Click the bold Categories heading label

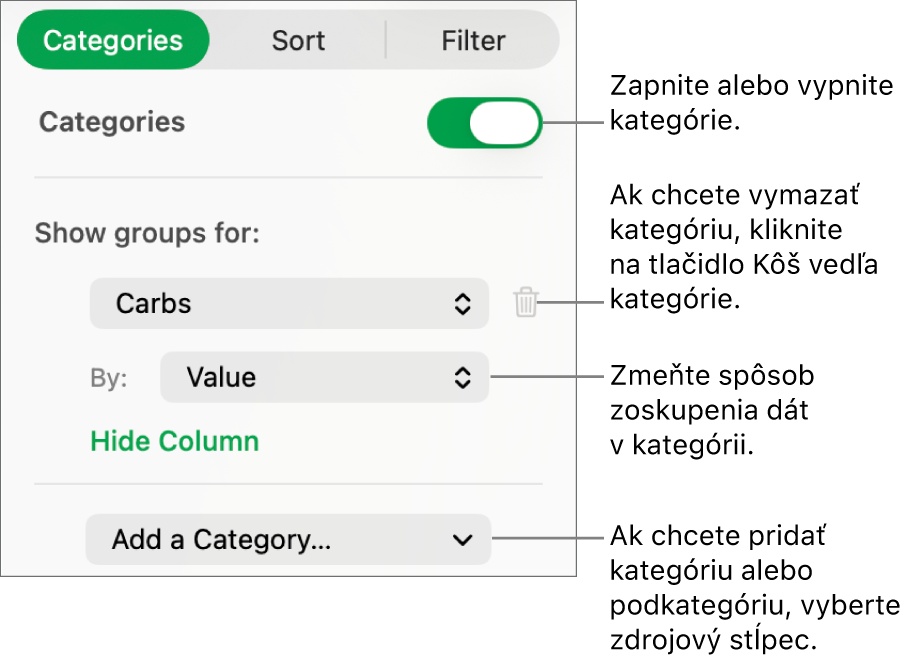point(112,122)
